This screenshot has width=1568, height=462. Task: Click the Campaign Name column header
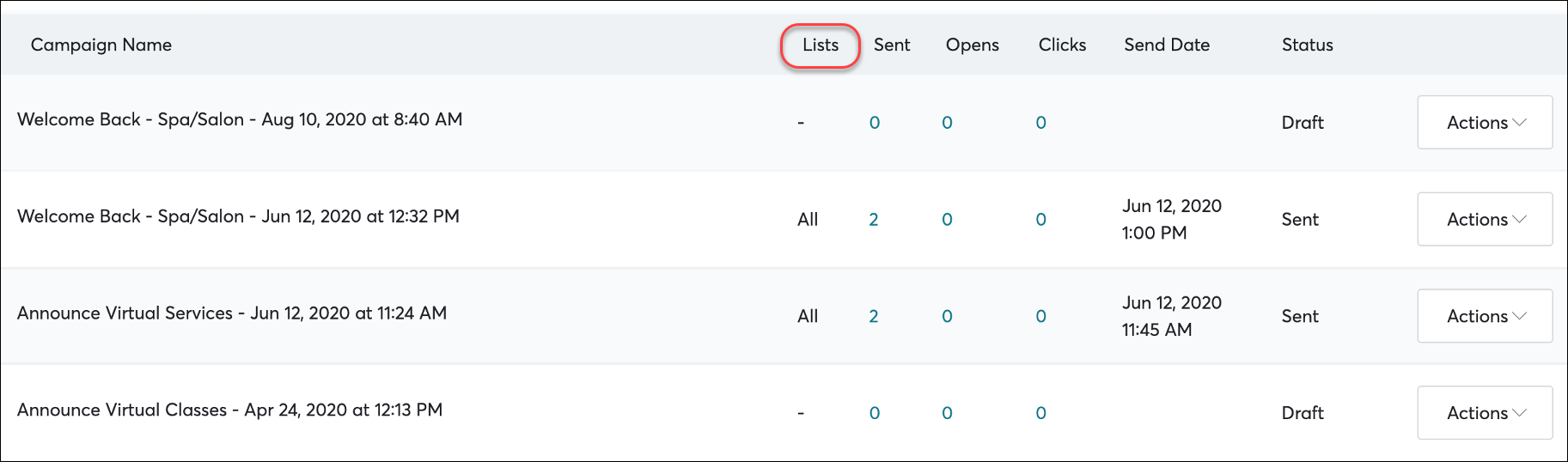coord(101,45)
